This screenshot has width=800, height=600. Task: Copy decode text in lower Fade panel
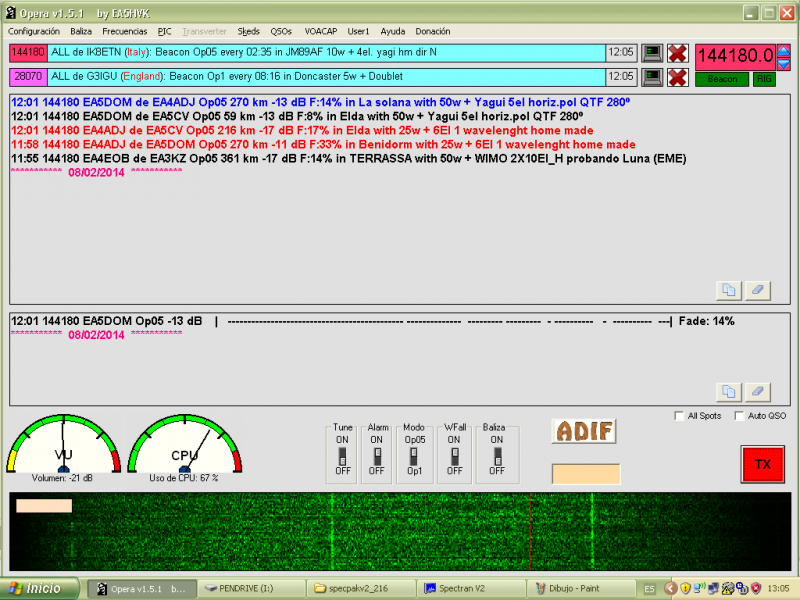click(x=729, y=391)
